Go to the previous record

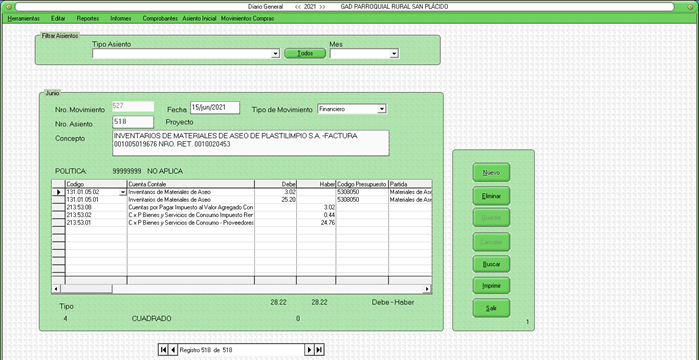point(173,350)
